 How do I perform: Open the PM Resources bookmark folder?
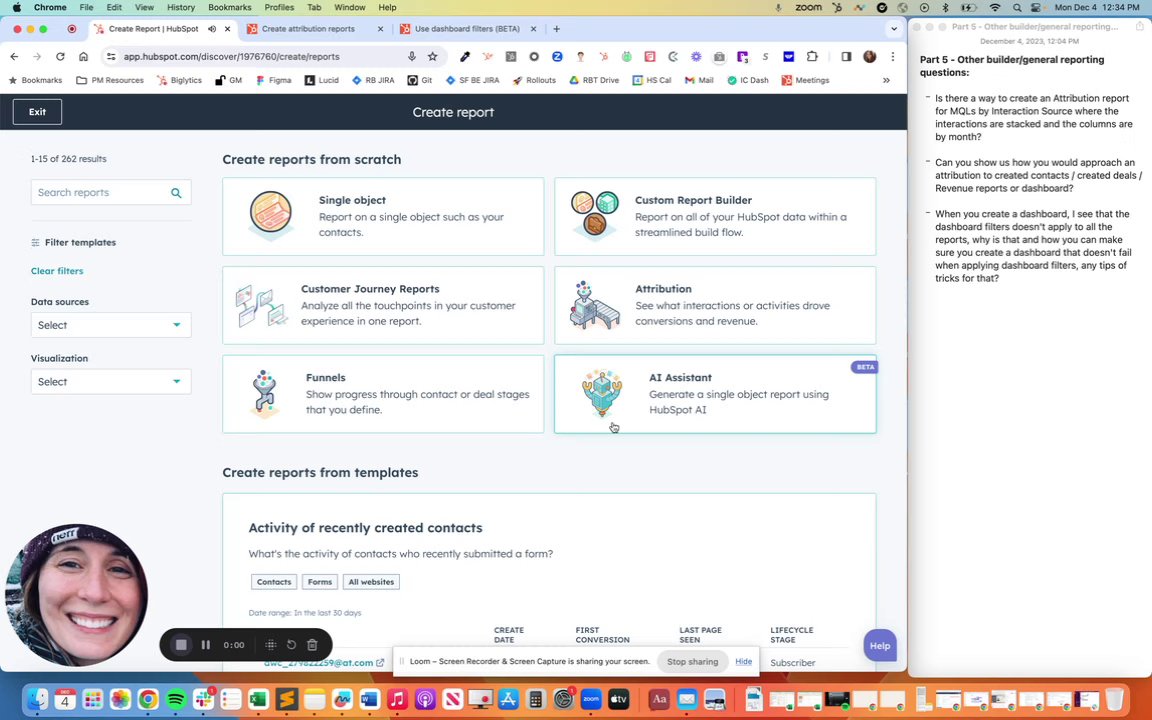(110, 80)
